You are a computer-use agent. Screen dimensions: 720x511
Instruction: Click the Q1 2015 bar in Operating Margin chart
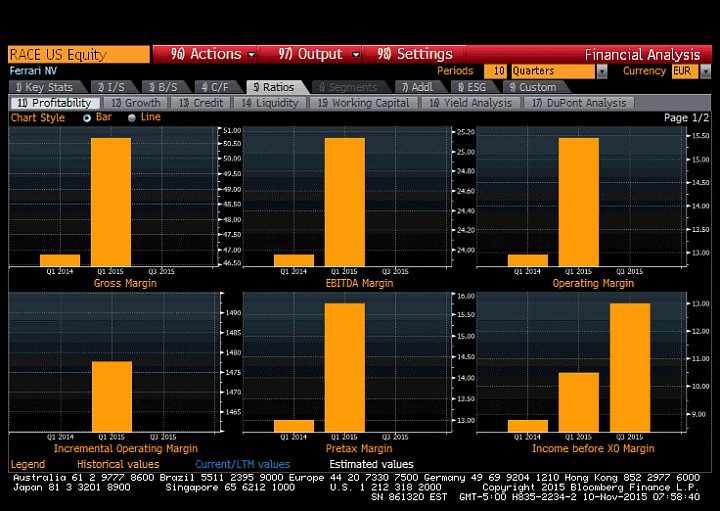coord(579,202)
